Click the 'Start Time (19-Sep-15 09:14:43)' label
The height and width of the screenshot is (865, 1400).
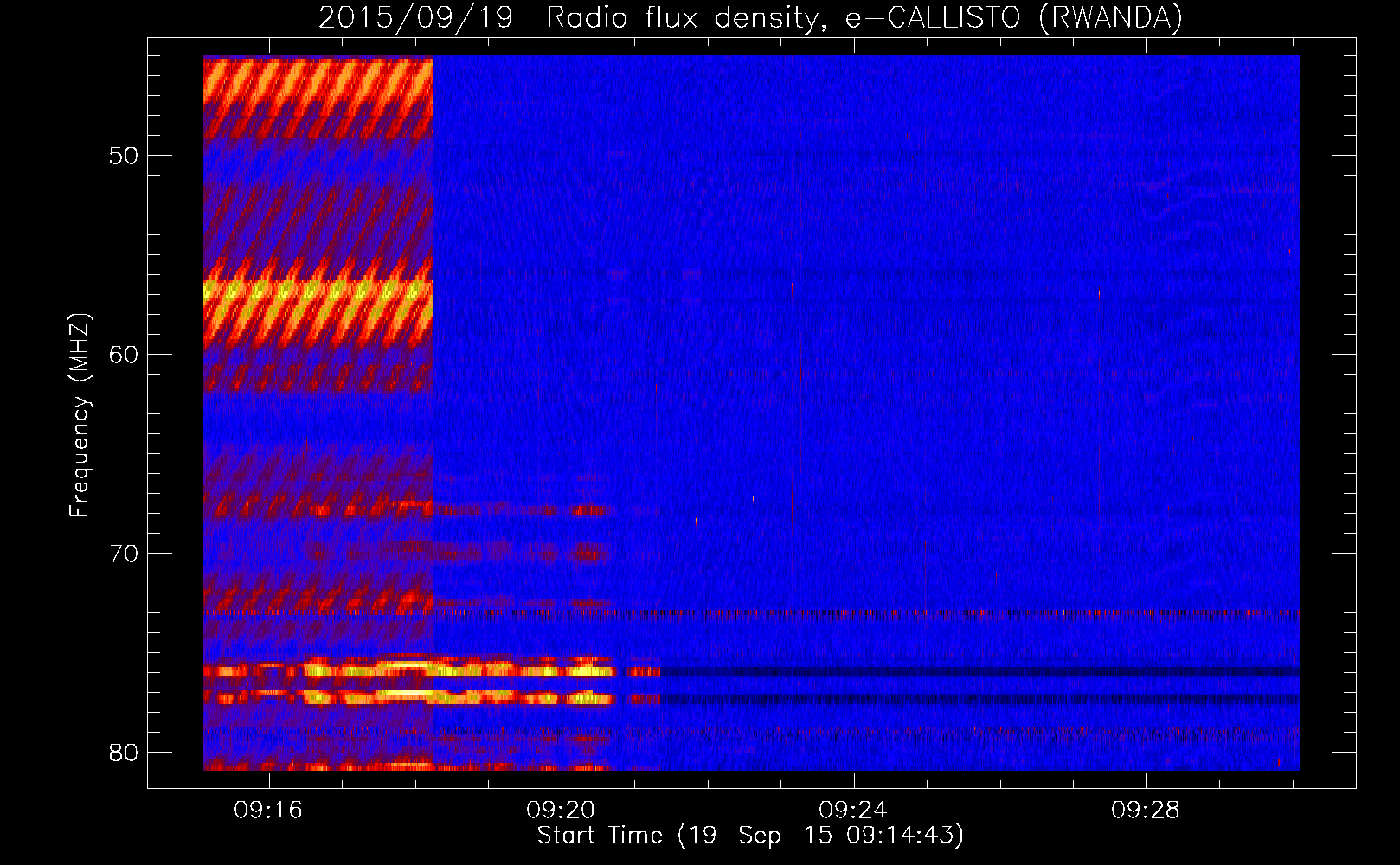(x=750, y=836)
